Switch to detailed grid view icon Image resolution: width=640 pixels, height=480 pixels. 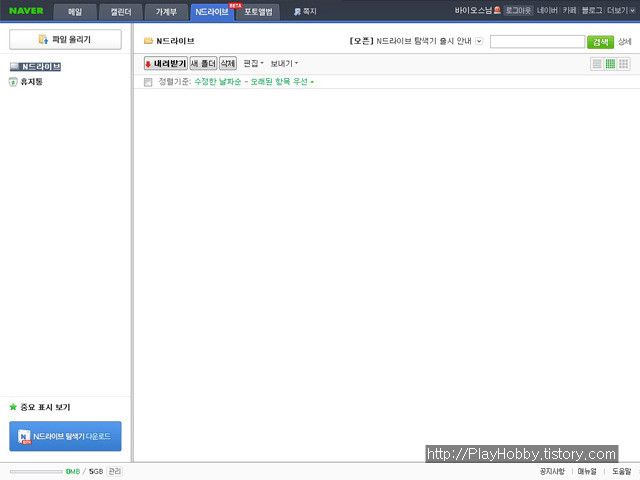[610, 64]
